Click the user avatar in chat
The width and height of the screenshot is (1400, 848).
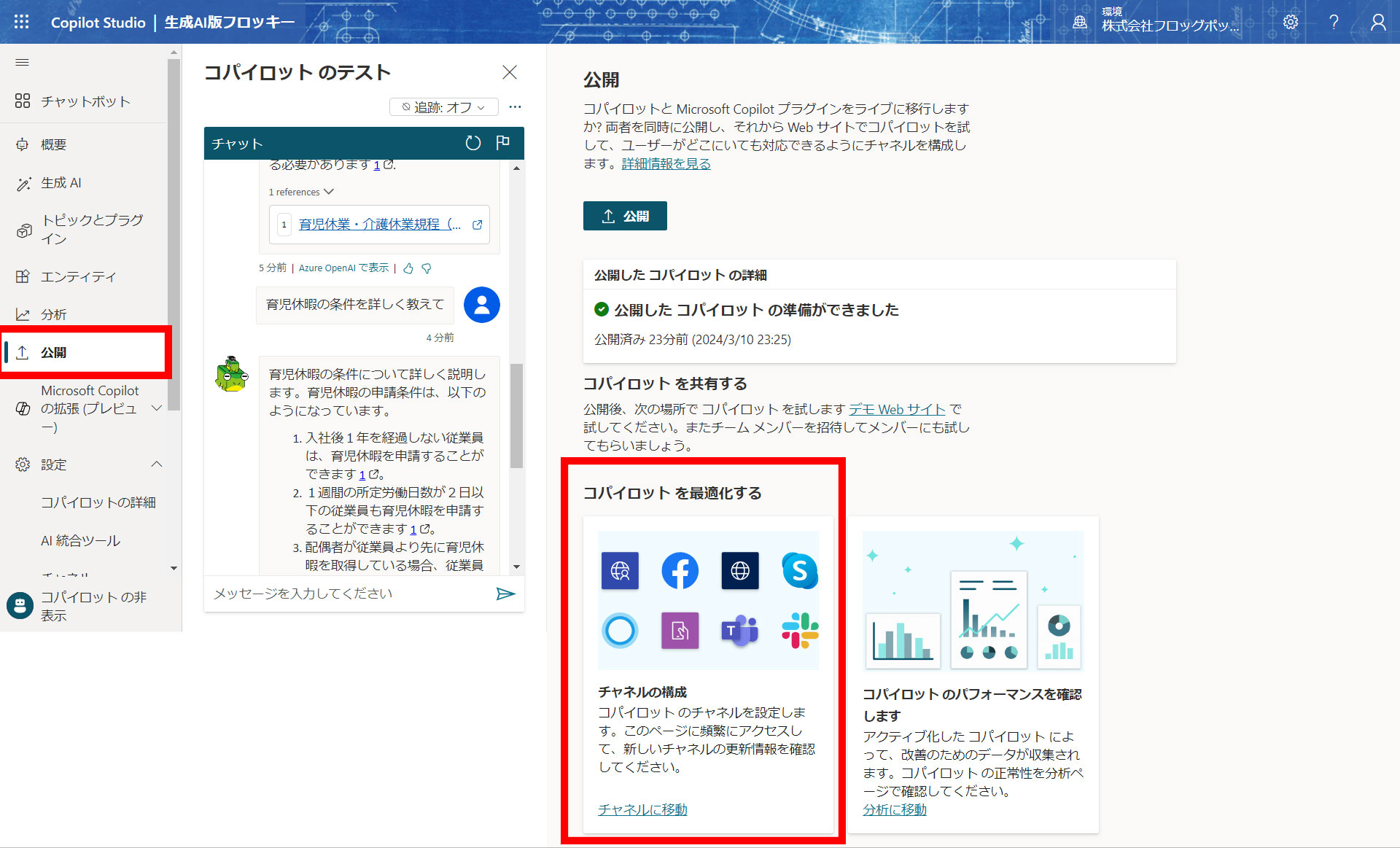[482, 305]
